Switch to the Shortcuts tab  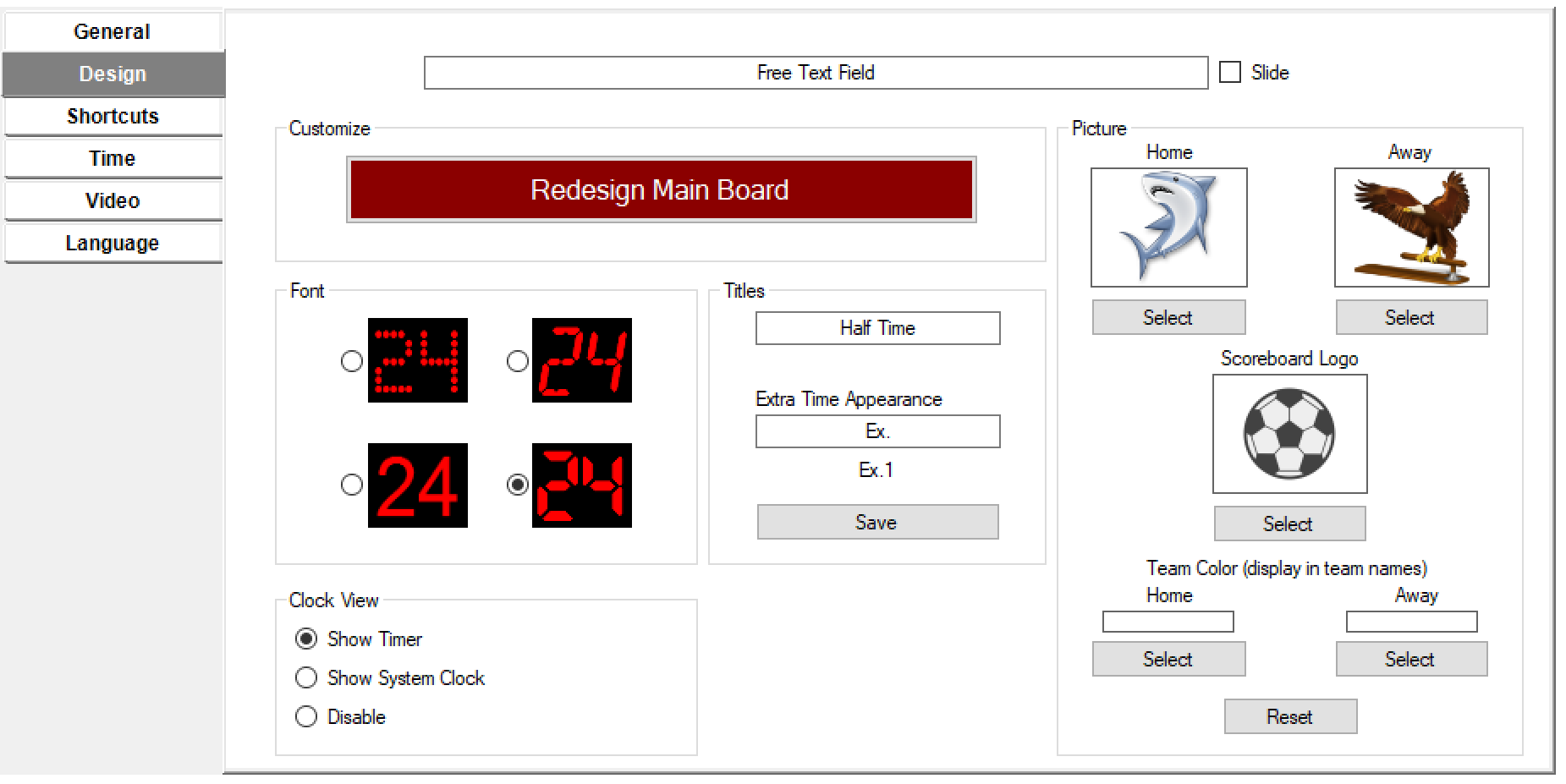[113, 116]
